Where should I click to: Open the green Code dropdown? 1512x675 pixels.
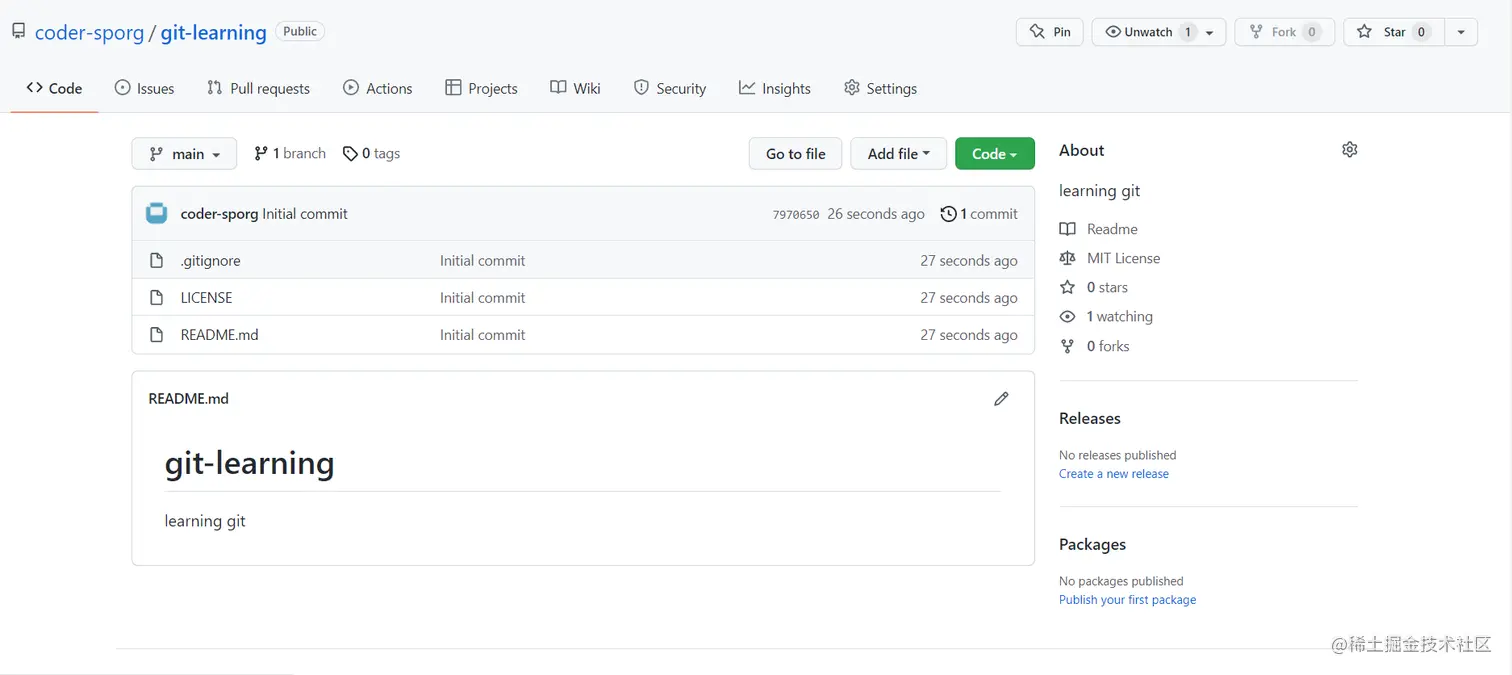click(994, 154)
